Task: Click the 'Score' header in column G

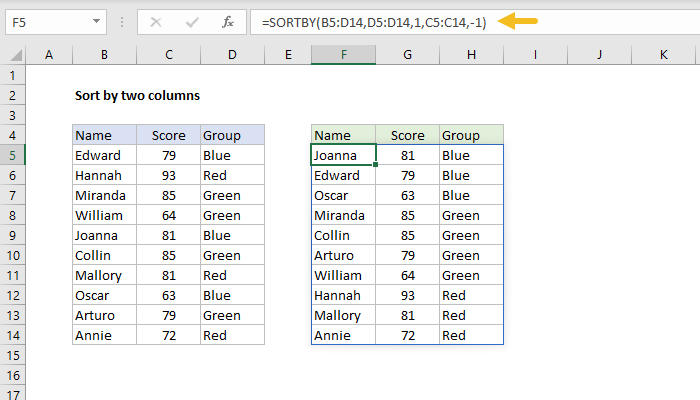Action: coord(407,135)
